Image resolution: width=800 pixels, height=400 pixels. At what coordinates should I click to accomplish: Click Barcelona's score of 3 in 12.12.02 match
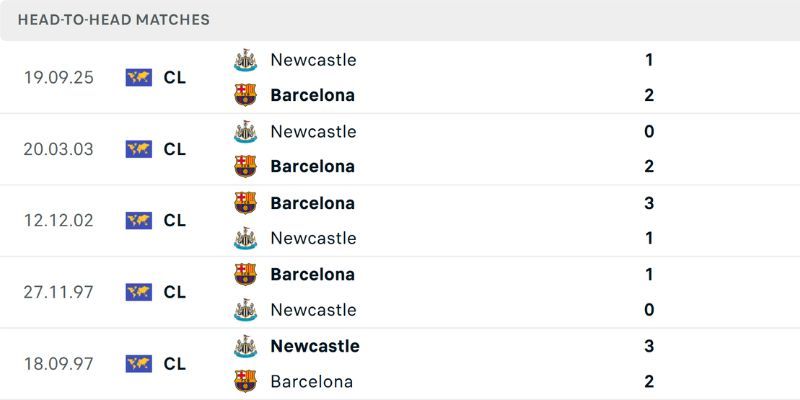(649, 203)
